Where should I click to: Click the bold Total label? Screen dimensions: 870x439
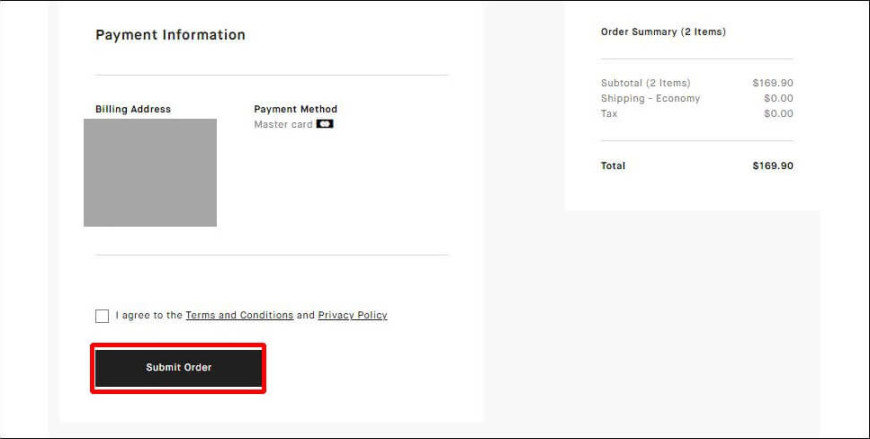[613, 165]
